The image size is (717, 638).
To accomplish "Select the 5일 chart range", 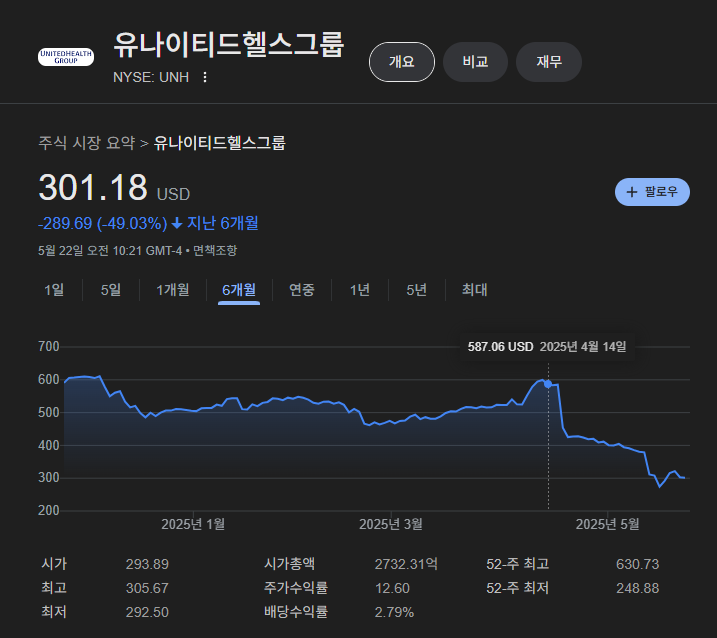I will (x=111, y=290).
